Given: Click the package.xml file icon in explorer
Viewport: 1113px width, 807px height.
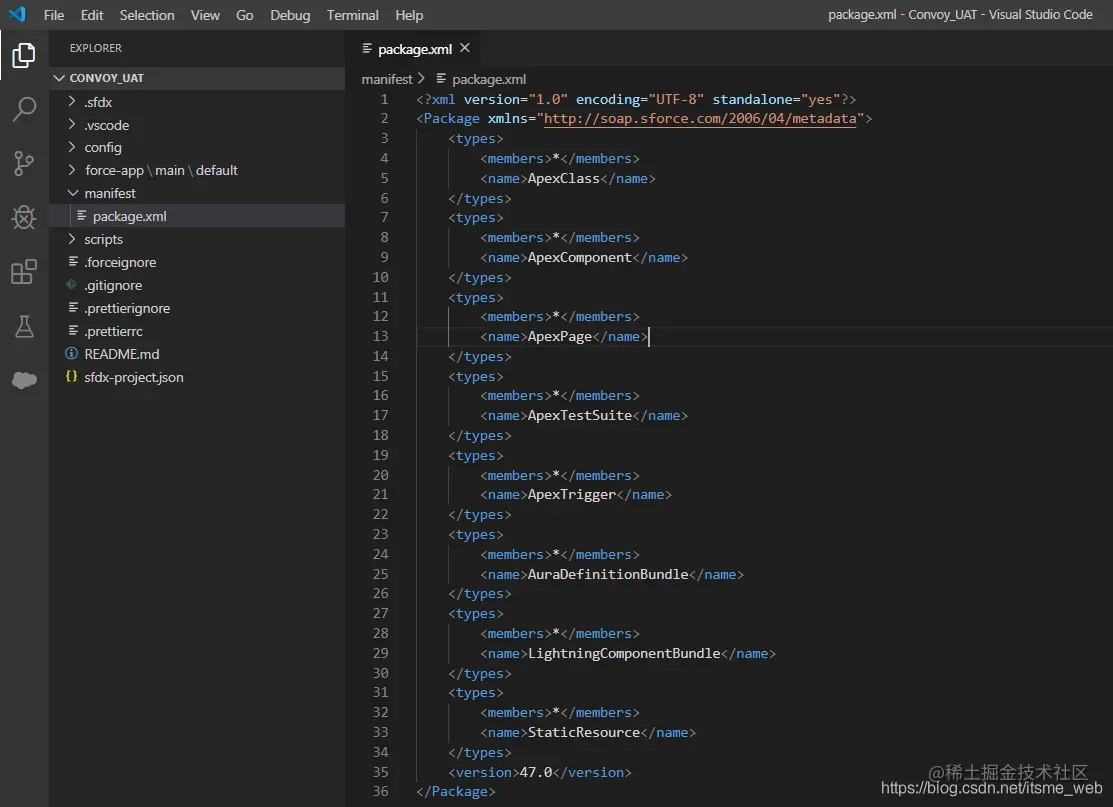Looking at the screenshot, I should (x=82, y=215).
